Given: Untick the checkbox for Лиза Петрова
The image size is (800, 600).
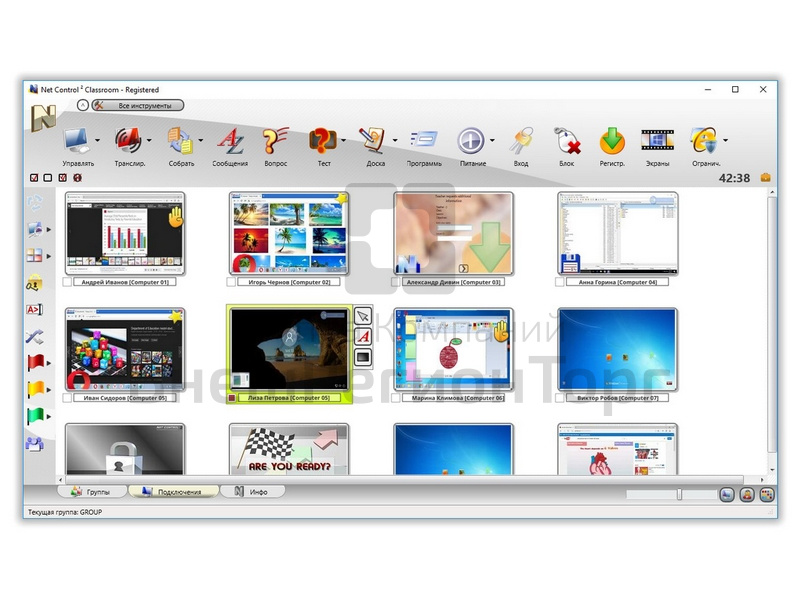Looking at the screenshot, I should [232, 397].
